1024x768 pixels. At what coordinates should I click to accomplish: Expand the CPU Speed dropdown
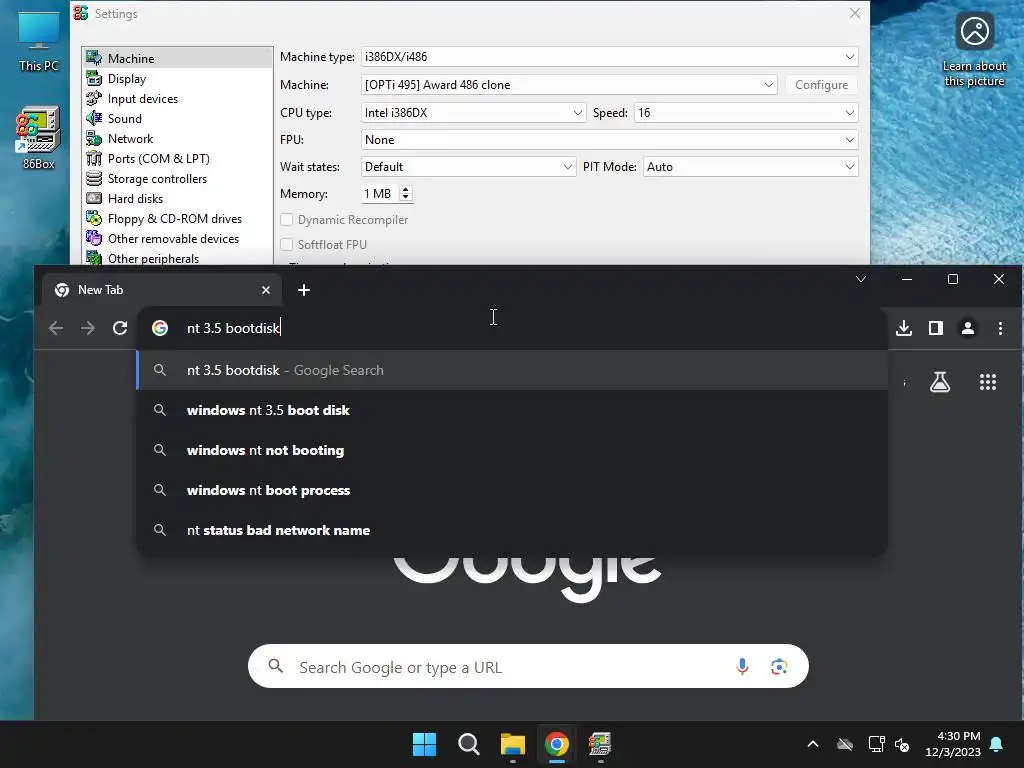(x=746, y=112)
